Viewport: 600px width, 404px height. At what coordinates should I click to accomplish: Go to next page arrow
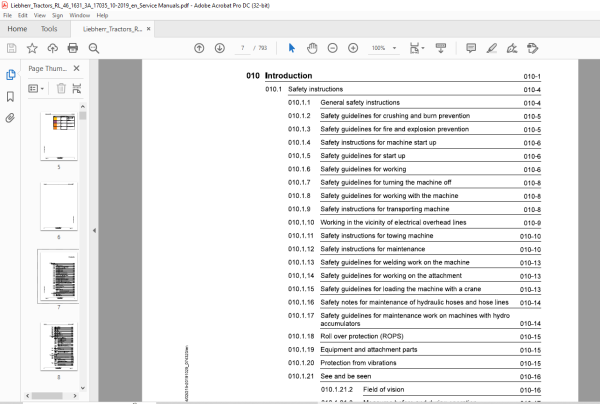tap(220, 48)
